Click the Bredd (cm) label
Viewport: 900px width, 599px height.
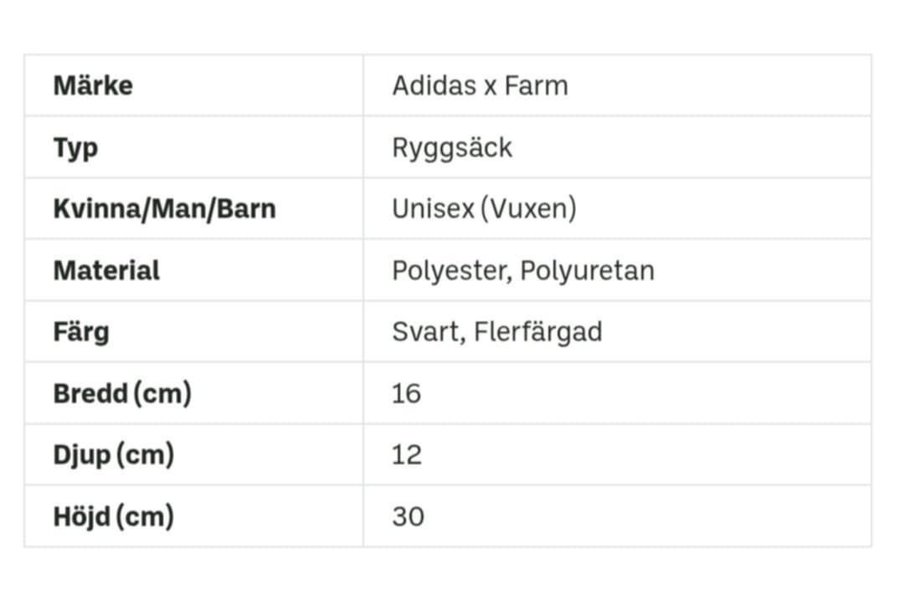click(x=122, y=394)
